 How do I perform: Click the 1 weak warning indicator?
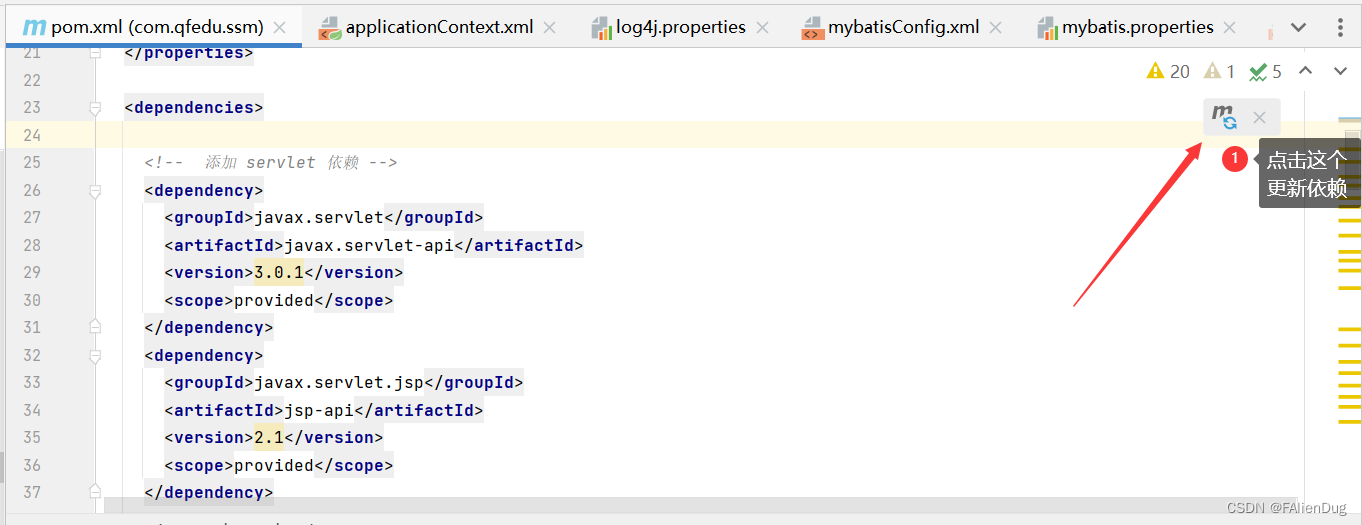(x=1220, y=71)
